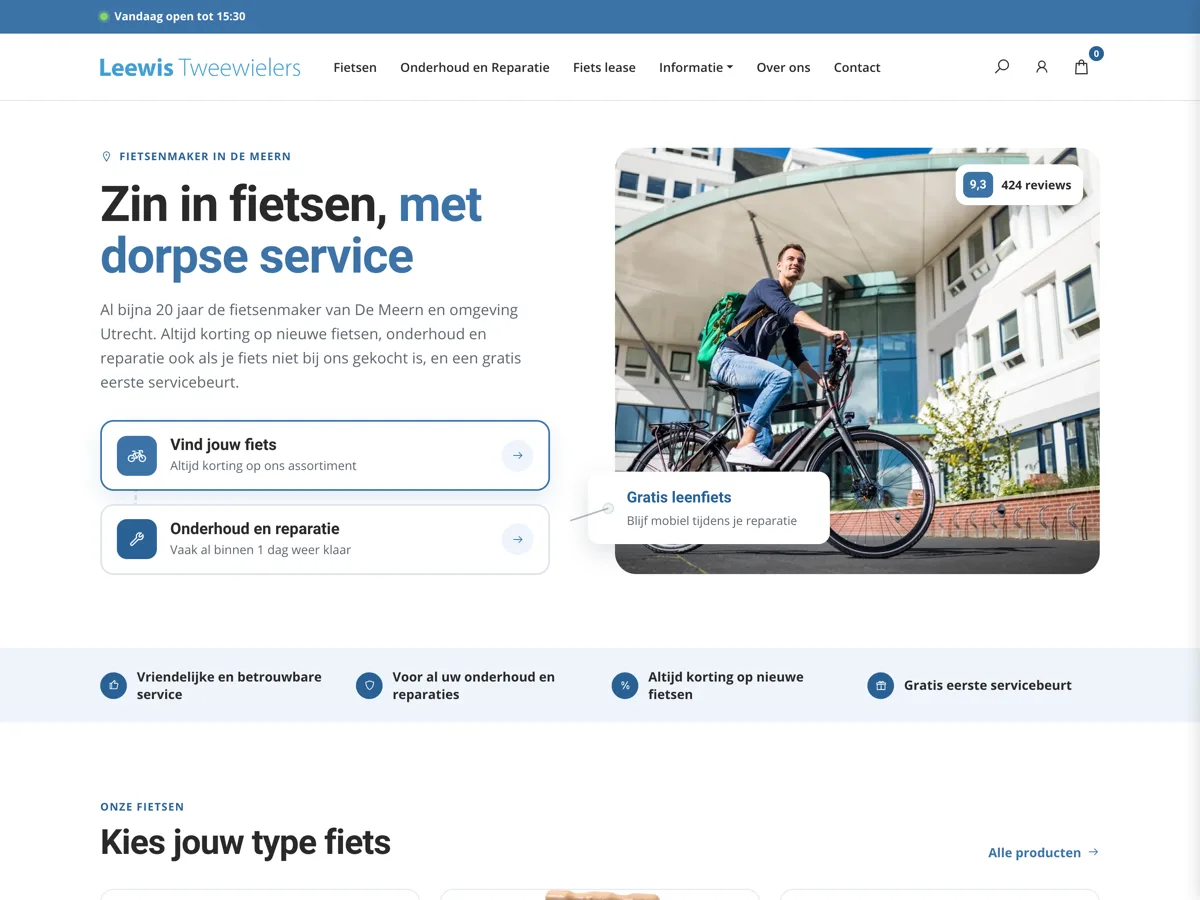Click the Onze fietsen section label
Viewport: 1200px width, 900px height.
point(142,806)
